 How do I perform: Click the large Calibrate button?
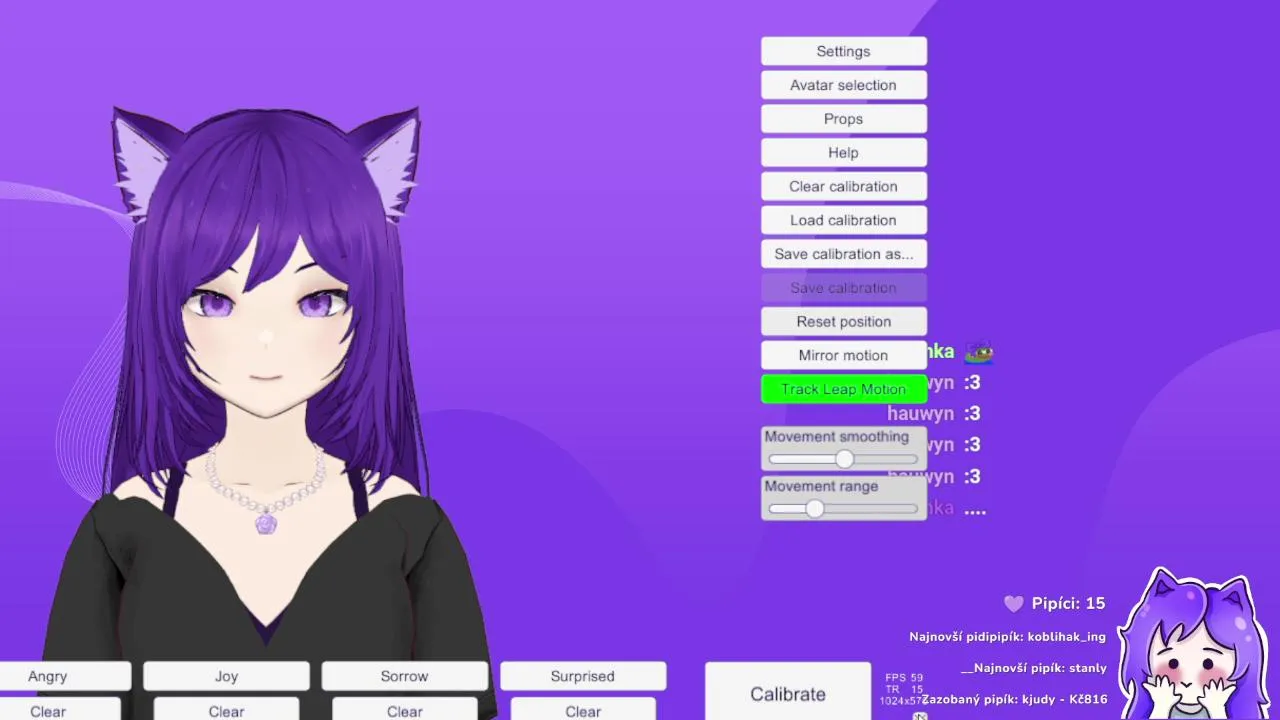788,692
